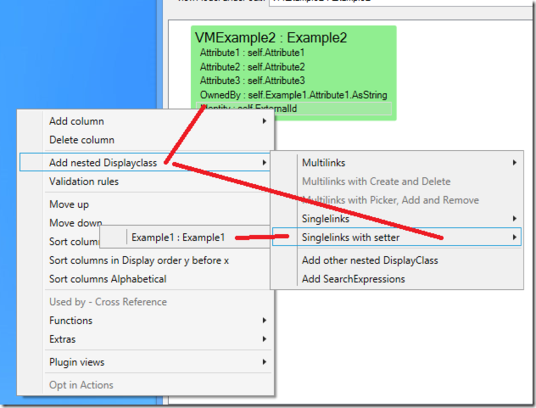Select Add SearchExpressions option

pos(397,279)
